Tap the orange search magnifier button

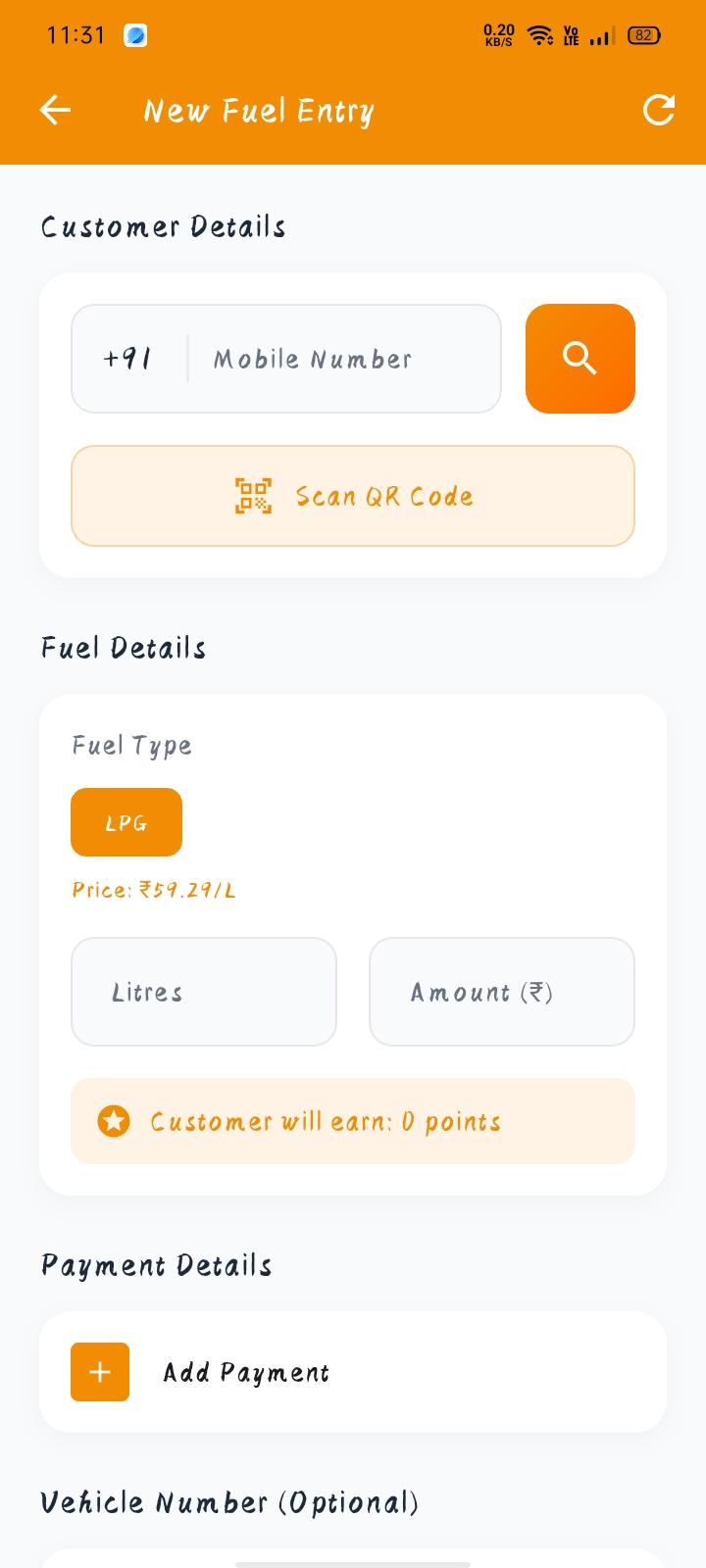(x=580, y=359)
